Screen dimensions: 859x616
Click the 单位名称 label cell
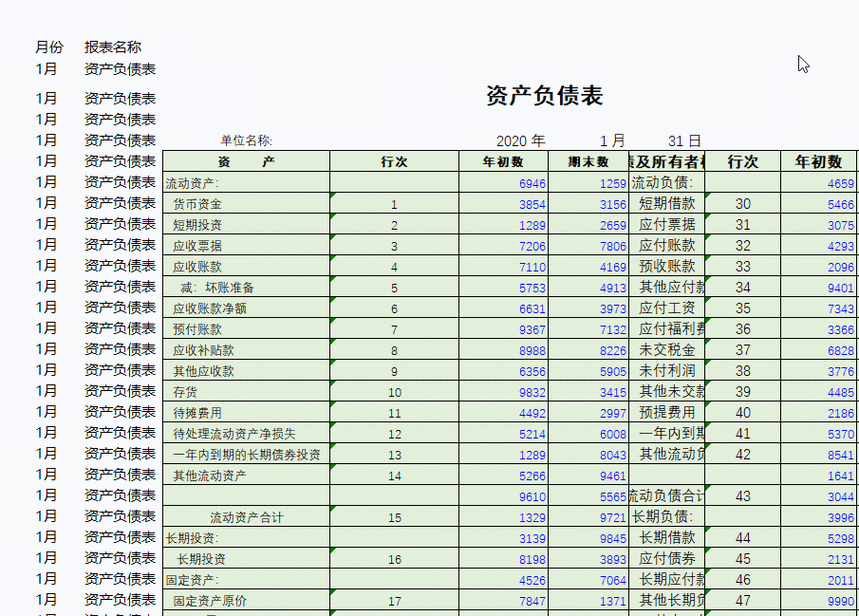pos(245,139)
